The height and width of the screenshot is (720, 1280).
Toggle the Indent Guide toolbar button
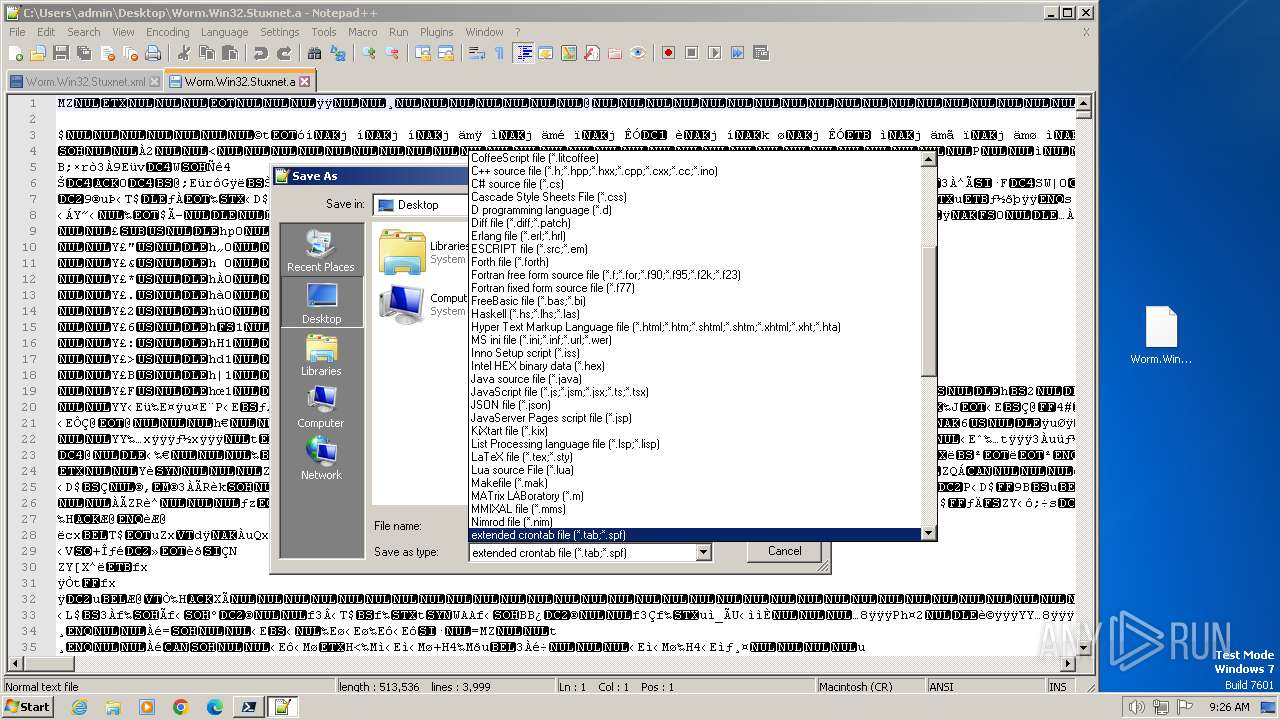coord(524,53)
